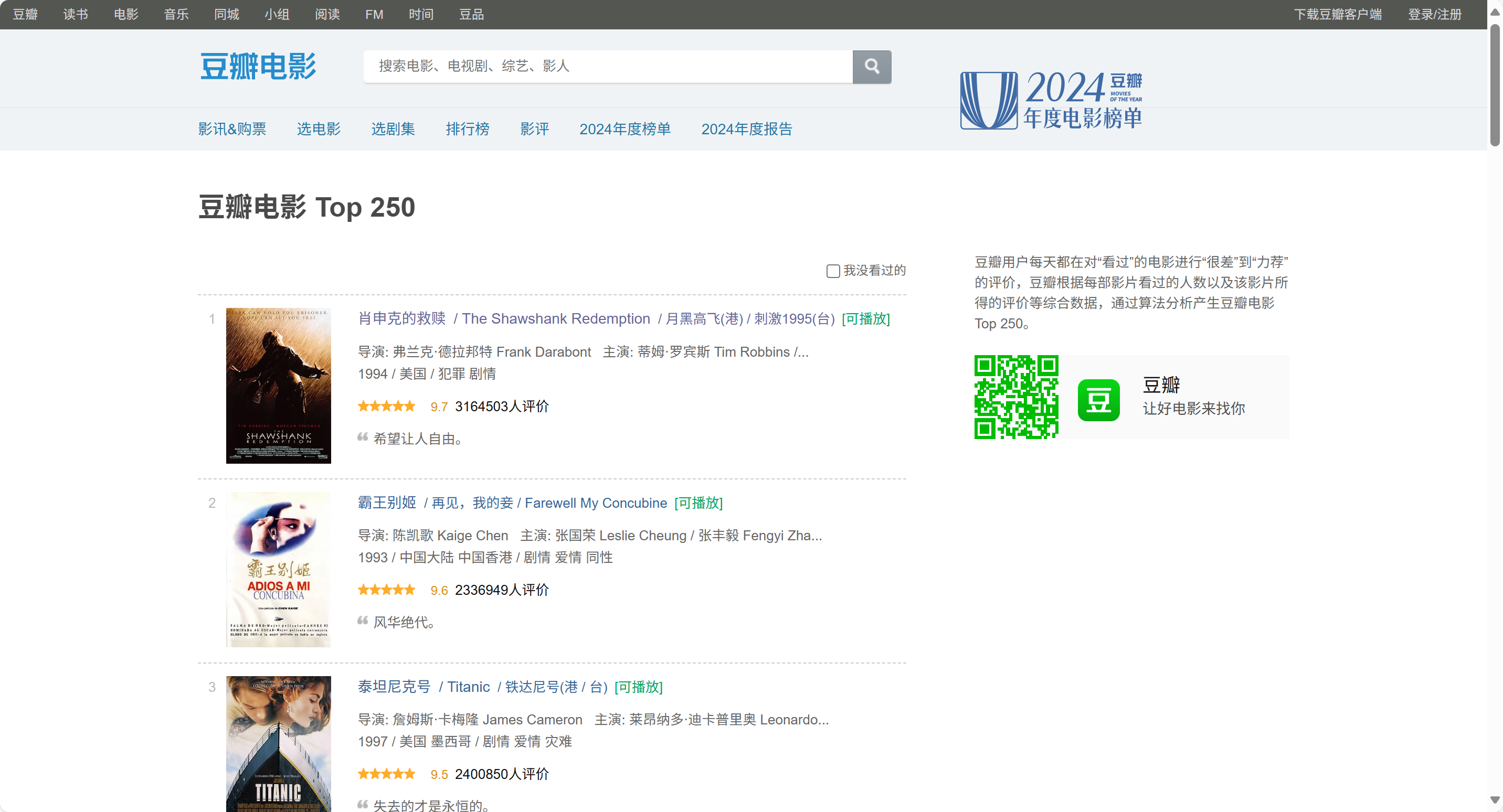Click 让好电影来找你 slogan text
This screenshot has width=1503, height=812.
tap(1193, 408)
